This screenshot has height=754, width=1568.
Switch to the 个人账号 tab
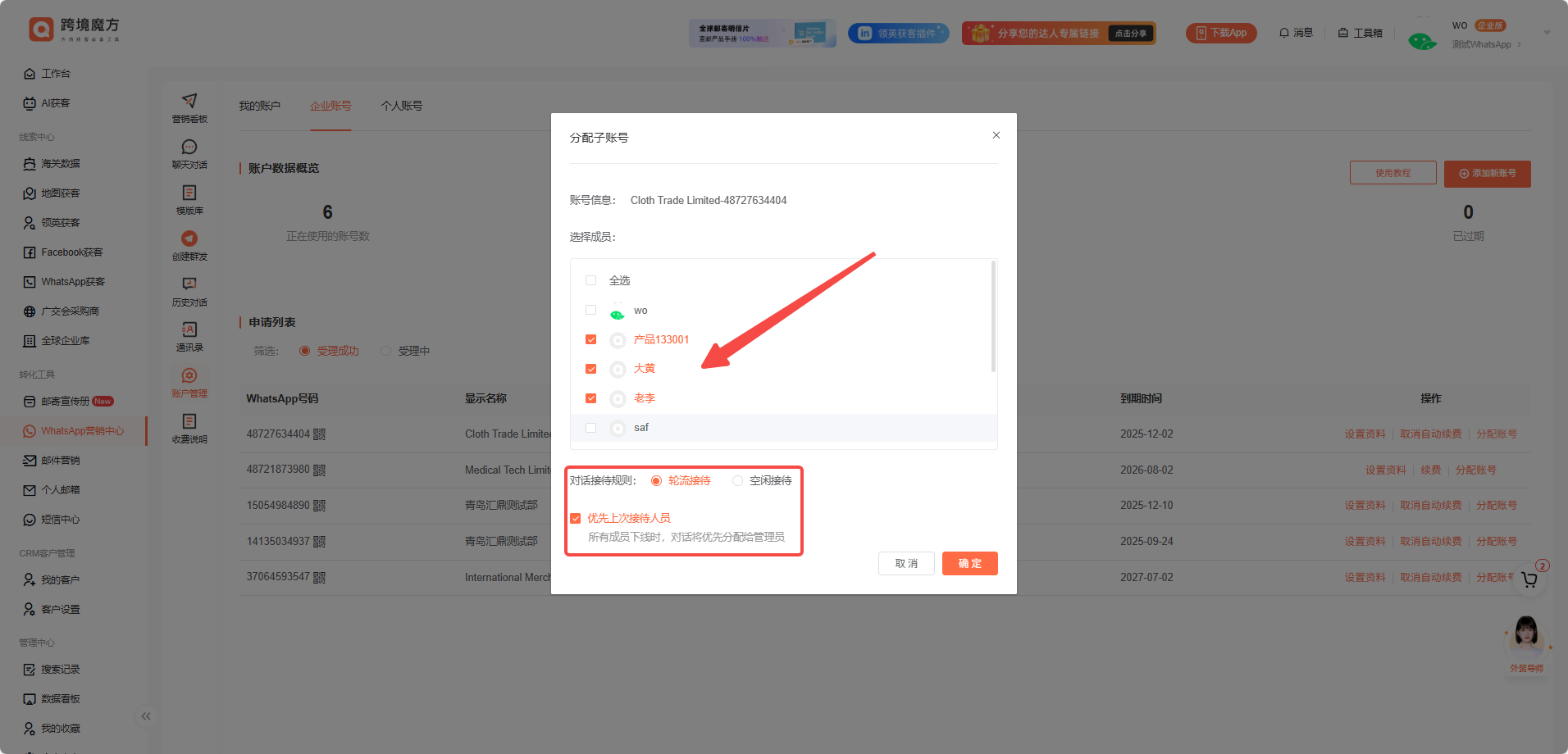pyautogui.click(x=401, y=106)
